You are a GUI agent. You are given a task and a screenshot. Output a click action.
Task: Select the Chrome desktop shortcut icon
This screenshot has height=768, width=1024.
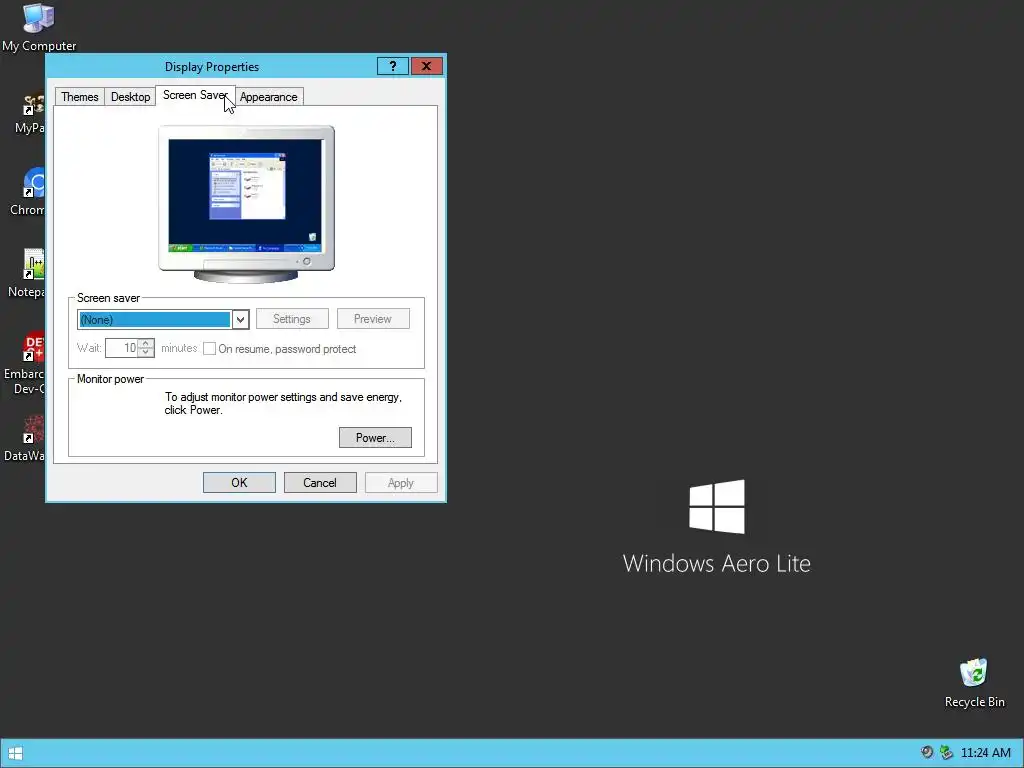29,192
